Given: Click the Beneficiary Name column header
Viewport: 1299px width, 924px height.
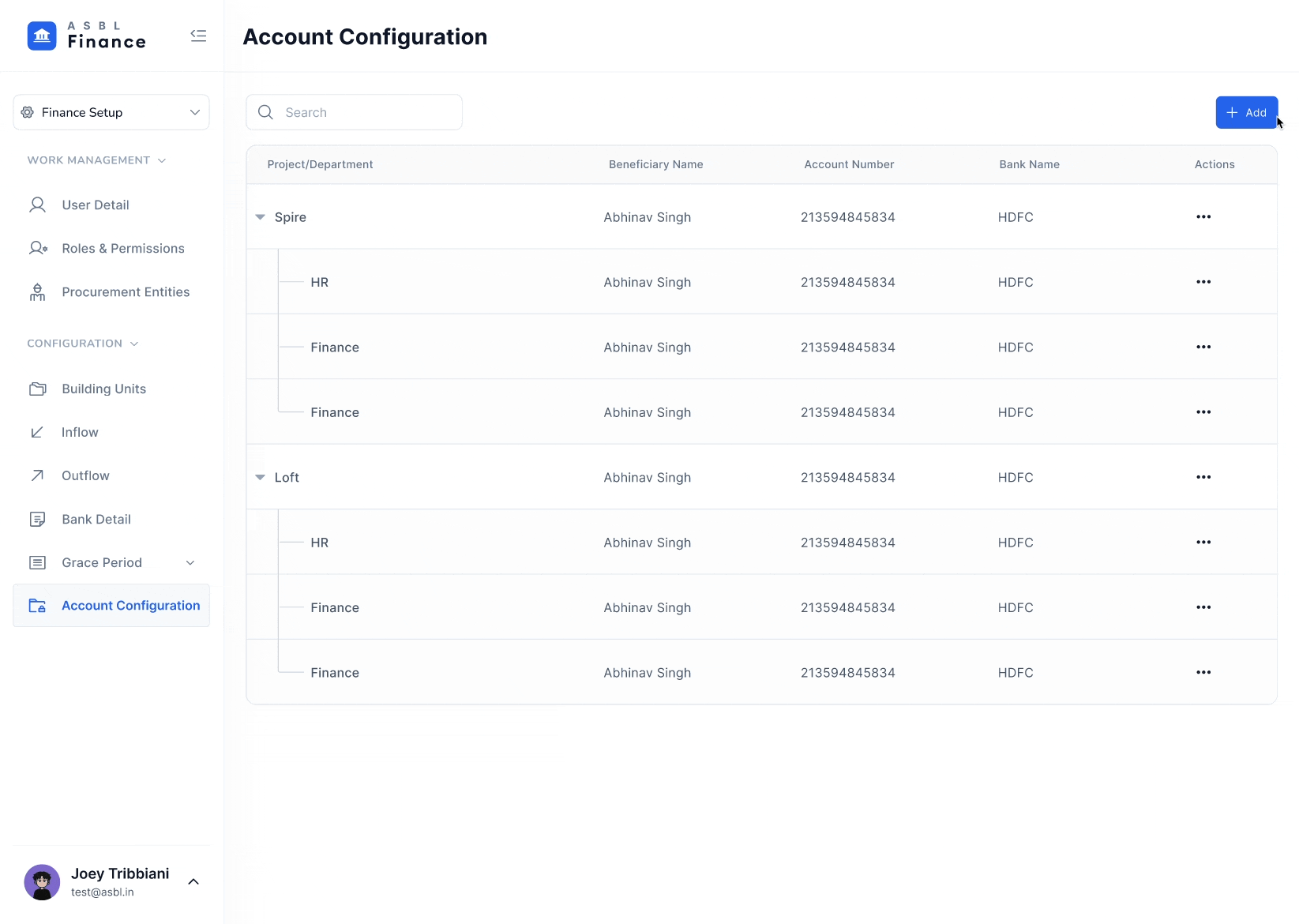Looking at the screenshot, I should 655,164.
